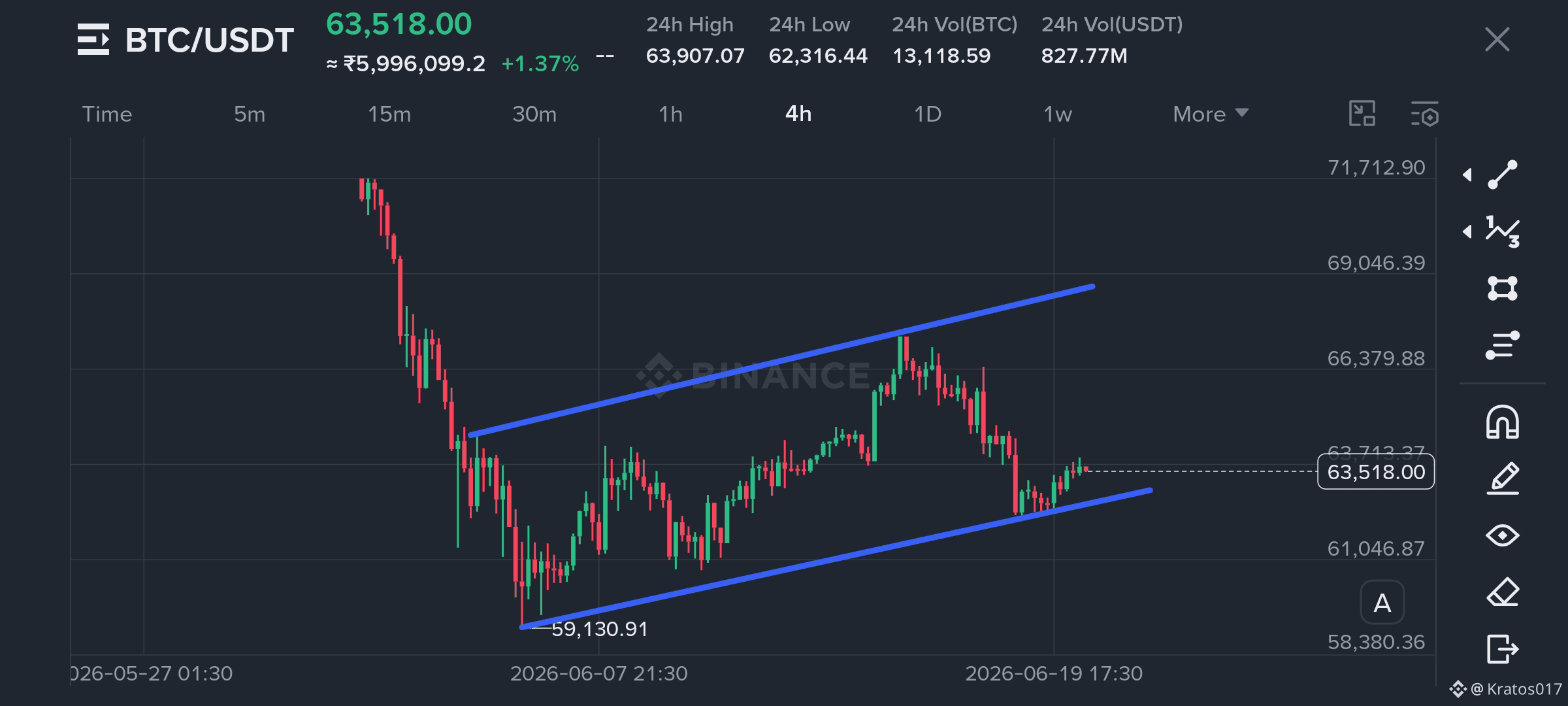Image resolution: width=1568 pixels, height=706 pixels.
Task: Click the 58,380.36 price axis label
Action: point(1376,643)
